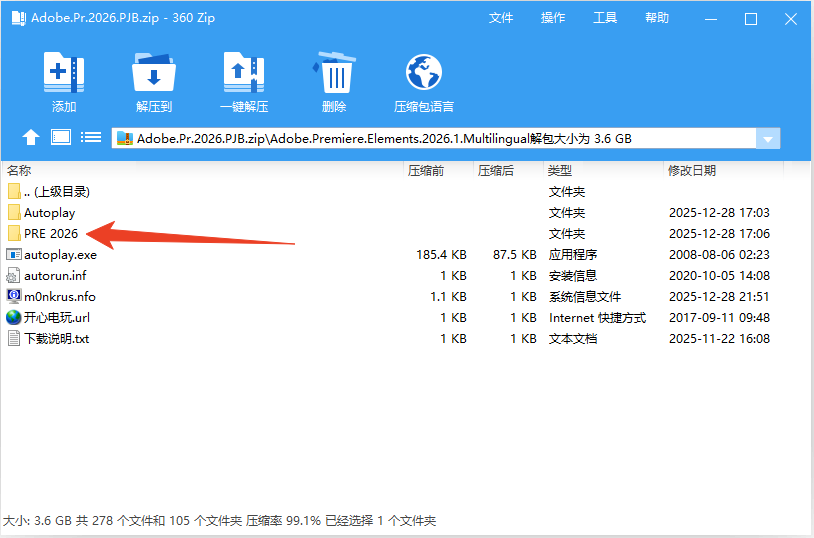Open the 操作 menu
Viewport: 814px width, 538px height.
pos(553,18)
